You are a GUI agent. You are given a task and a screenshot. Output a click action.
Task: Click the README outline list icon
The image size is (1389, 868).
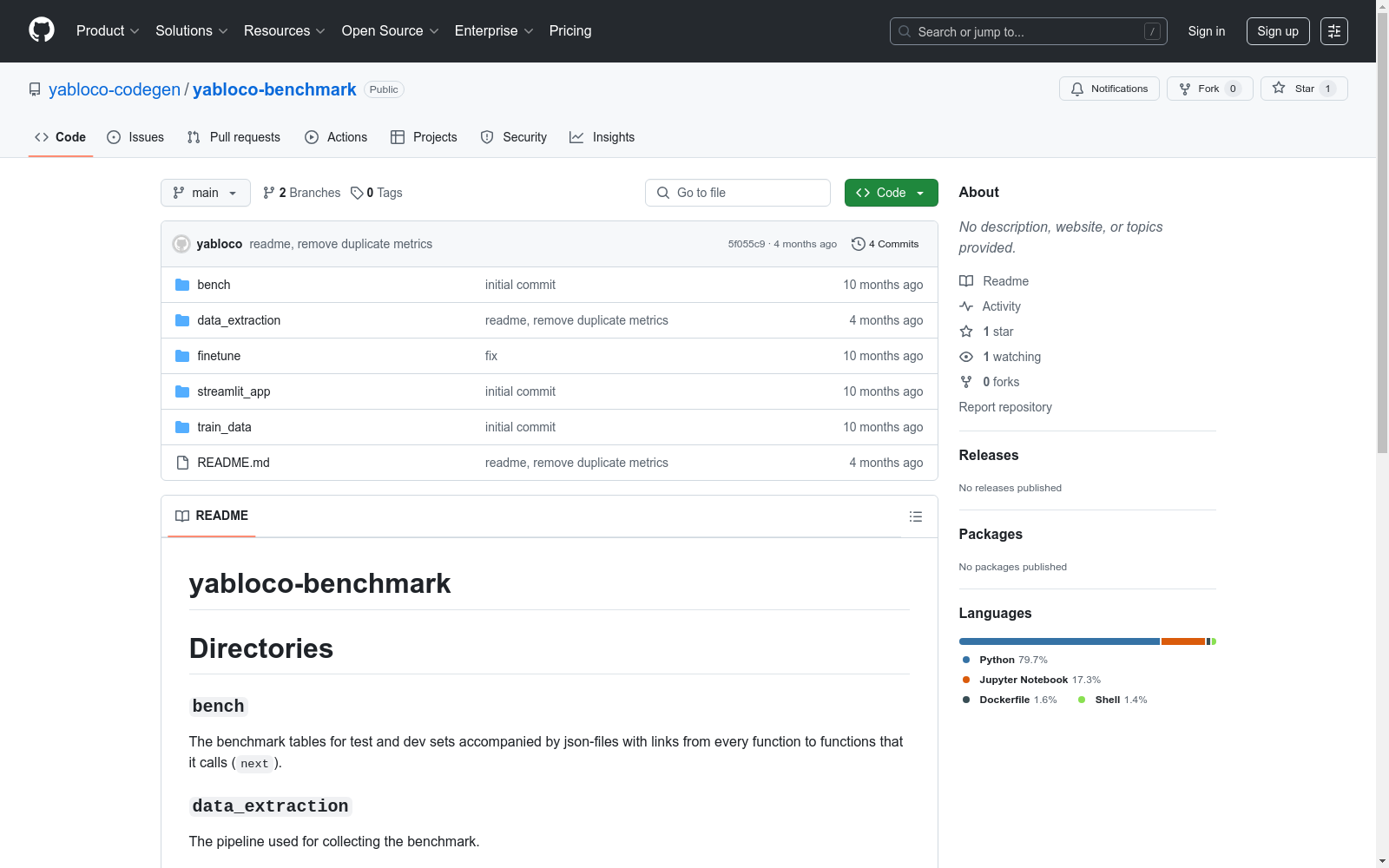pos(916,516)
